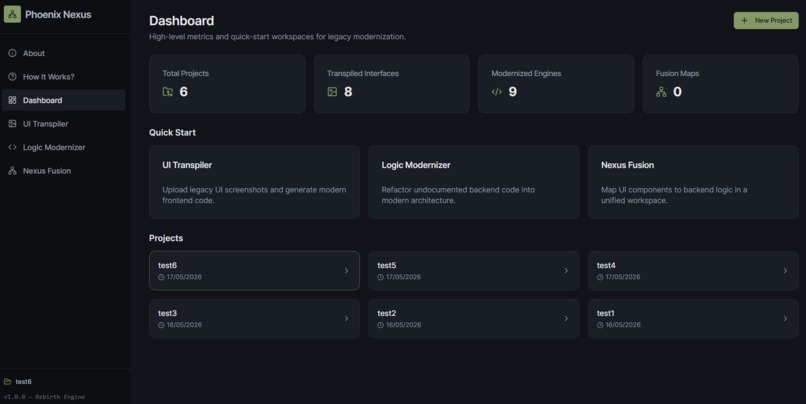Click the Fusion Maps count 0
806x404 pixels.
(677, 91)
